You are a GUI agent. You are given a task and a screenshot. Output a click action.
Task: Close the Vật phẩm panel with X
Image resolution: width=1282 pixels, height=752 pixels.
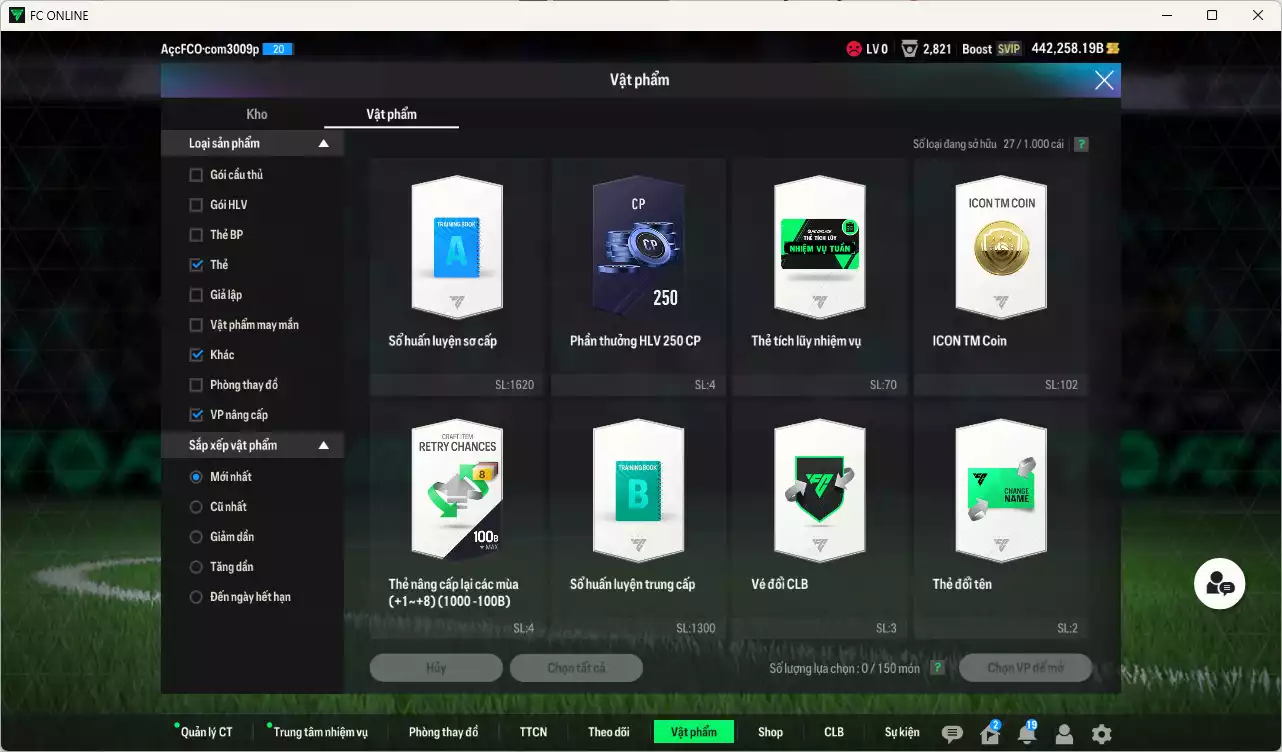point(1104,80)
